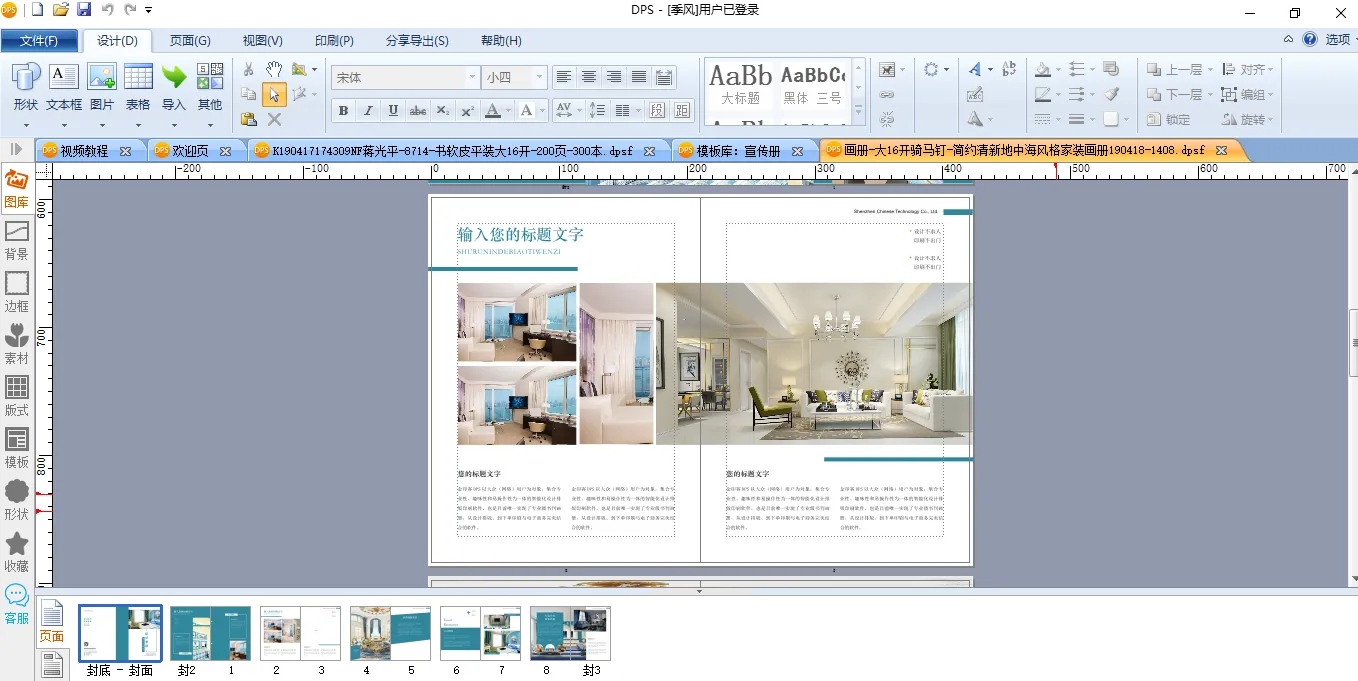Open the 图库 gallery in left sidebar
Screen dimensions: 1358x681
[17, 189]
